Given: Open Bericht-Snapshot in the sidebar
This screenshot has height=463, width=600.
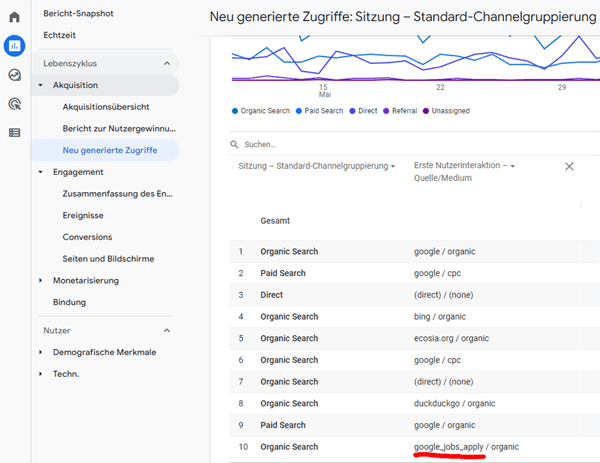Looking at the screenshot, I should click(x=78, y=13).
